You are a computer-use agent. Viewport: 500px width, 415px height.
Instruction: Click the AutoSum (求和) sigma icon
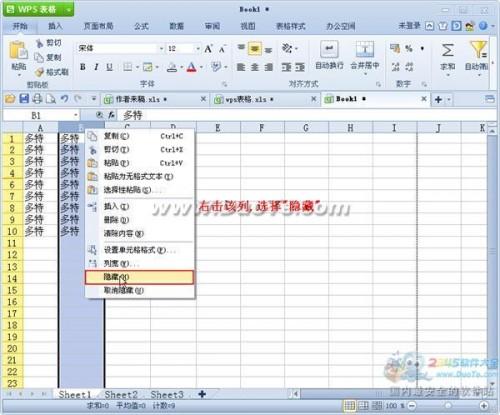tap(447, 50)
